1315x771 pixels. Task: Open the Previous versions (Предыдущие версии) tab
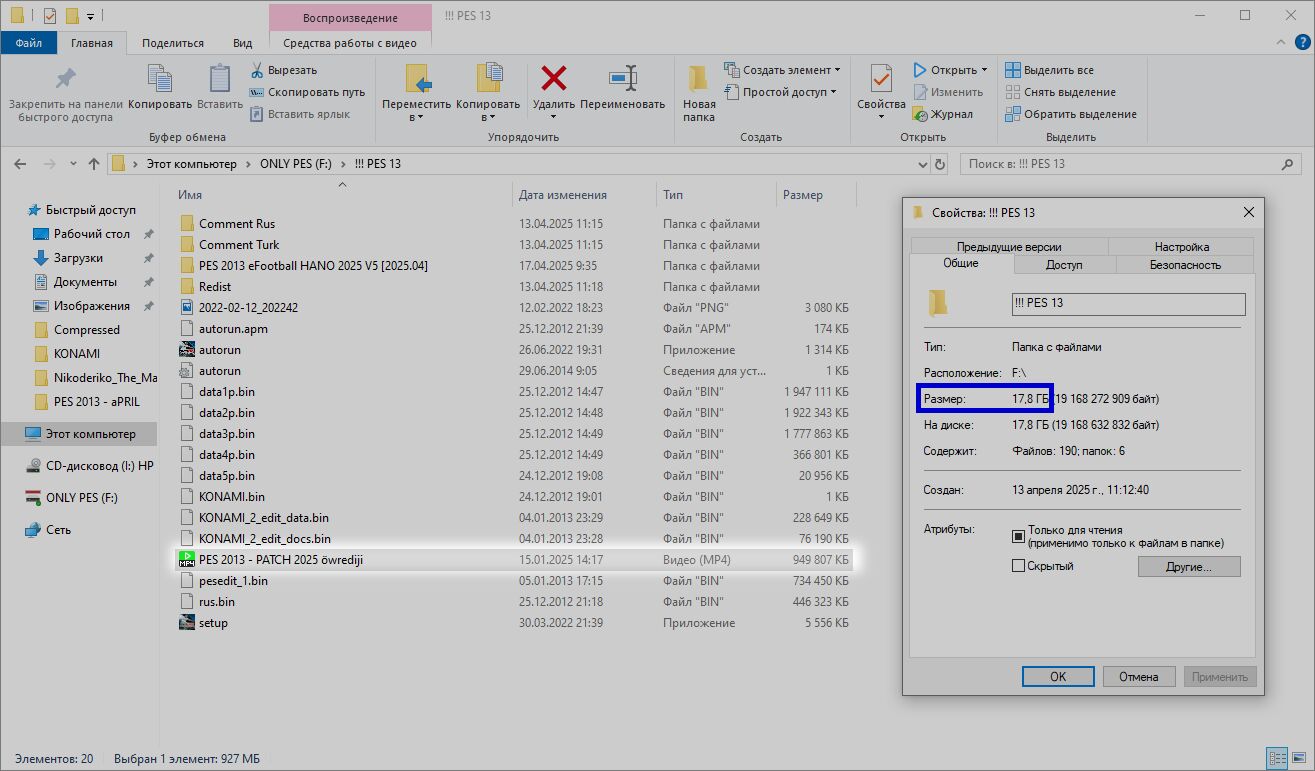(1009, 246)
